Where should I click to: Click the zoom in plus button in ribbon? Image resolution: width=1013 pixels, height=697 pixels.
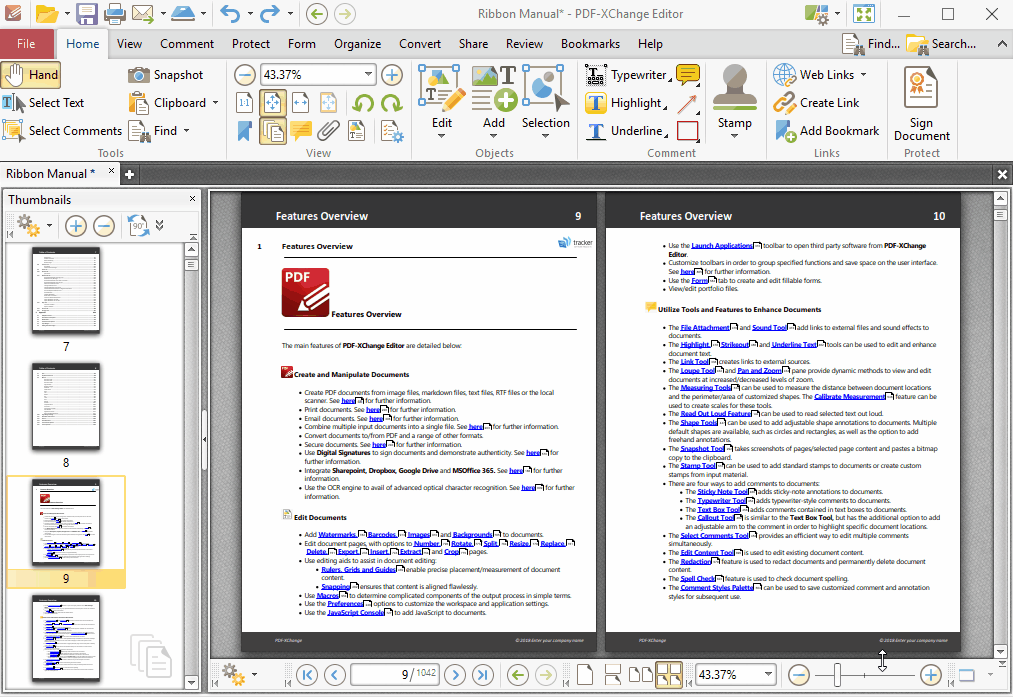392,75
